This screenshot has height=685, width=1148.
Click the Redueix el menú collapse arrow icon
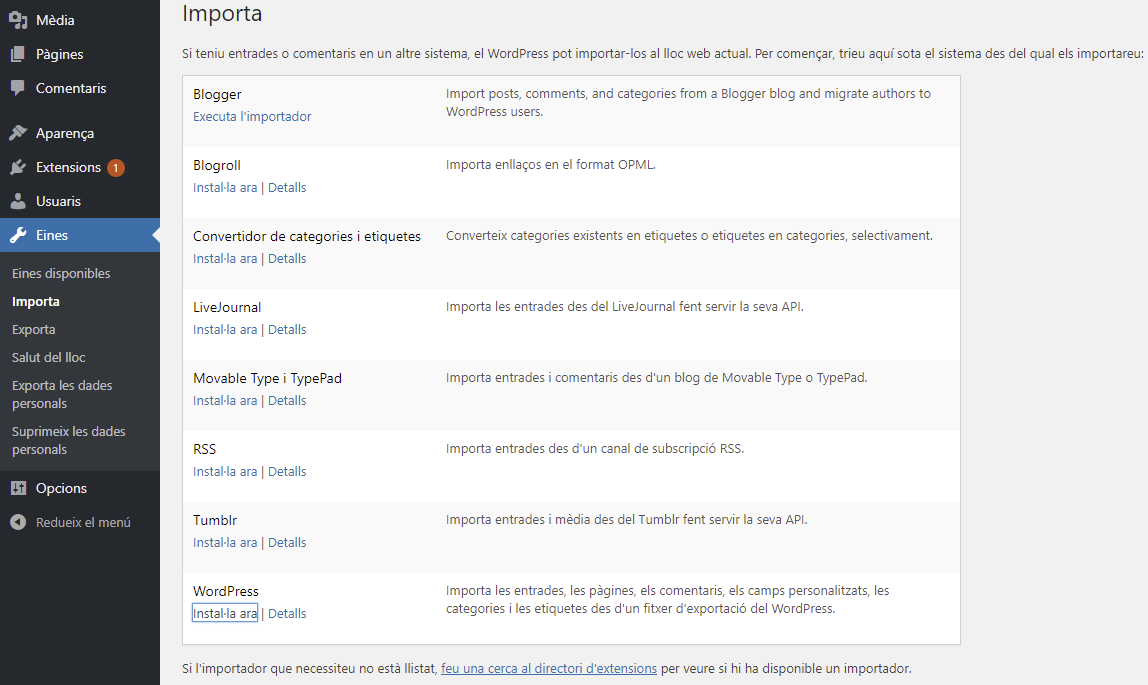point(18,523)
